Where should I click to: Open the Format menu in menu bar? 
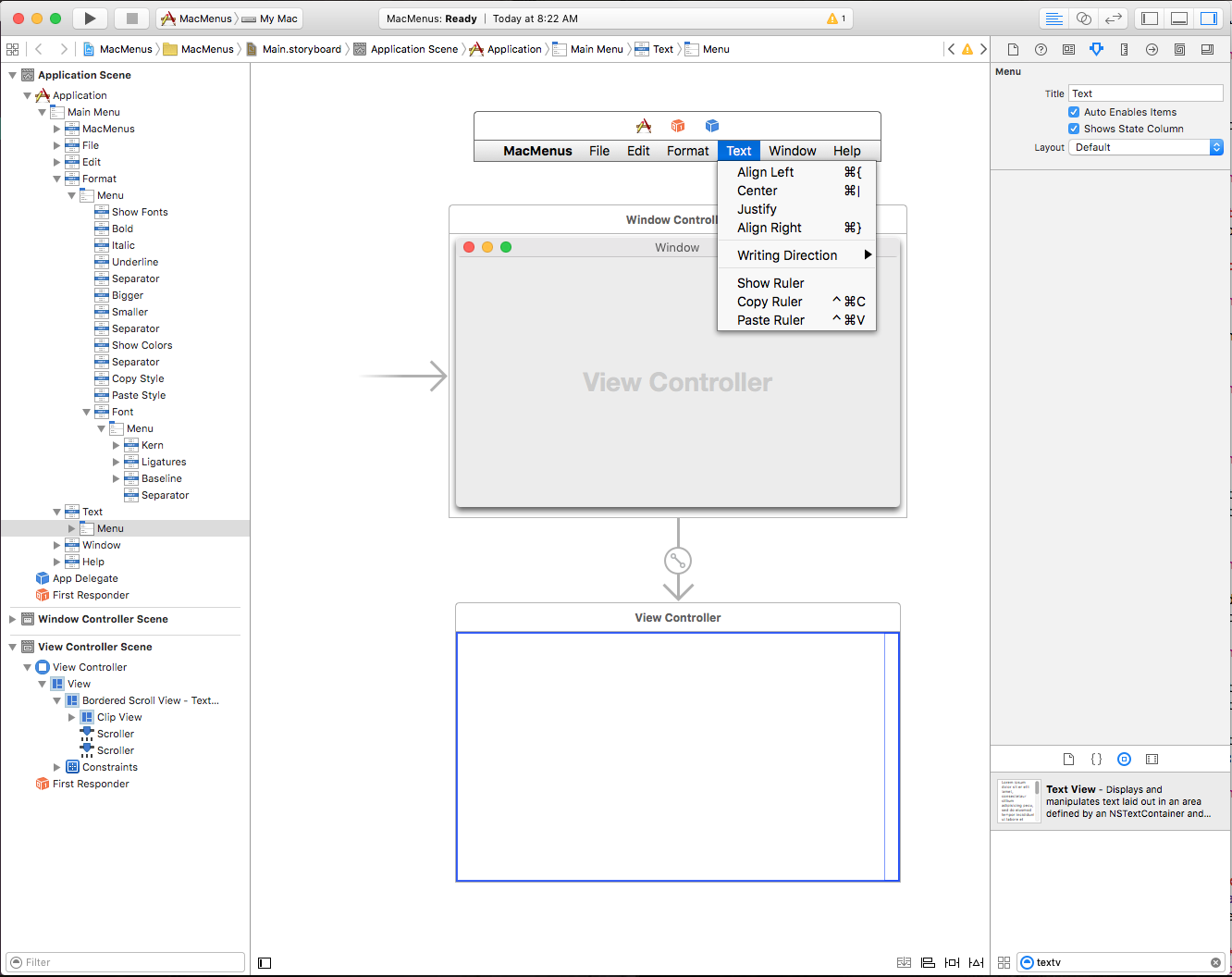[x=687, y=151]
